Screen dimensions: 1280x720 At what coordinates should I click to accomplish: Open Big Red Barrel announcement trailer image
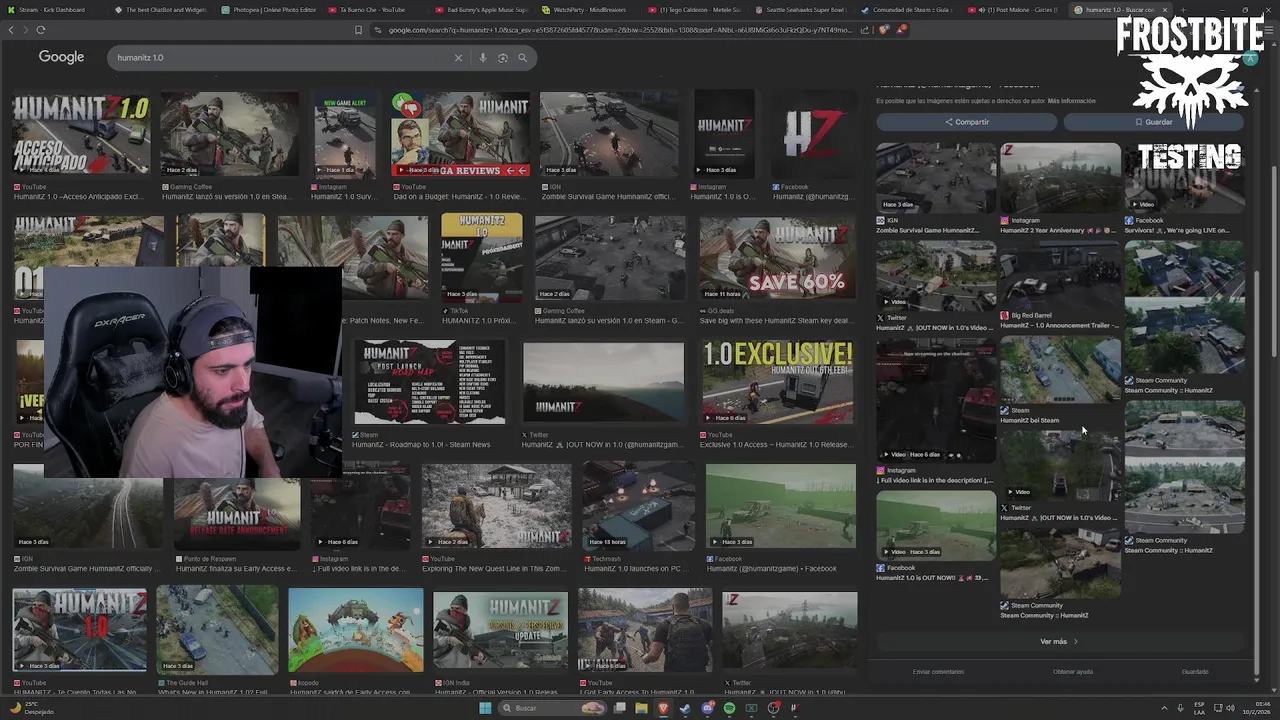click(x=1061, y=275)
